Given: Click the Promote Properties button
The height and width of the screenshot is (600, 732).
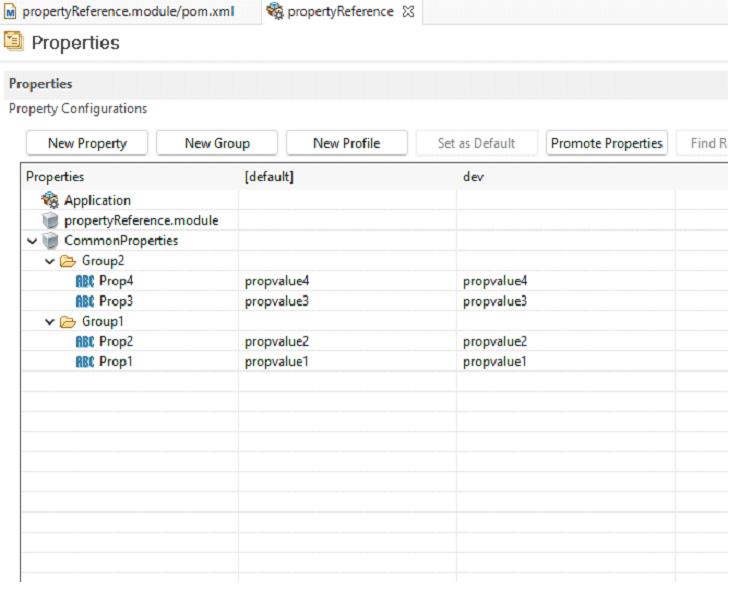Looking at the screenshot, I should tap(606, 143).
